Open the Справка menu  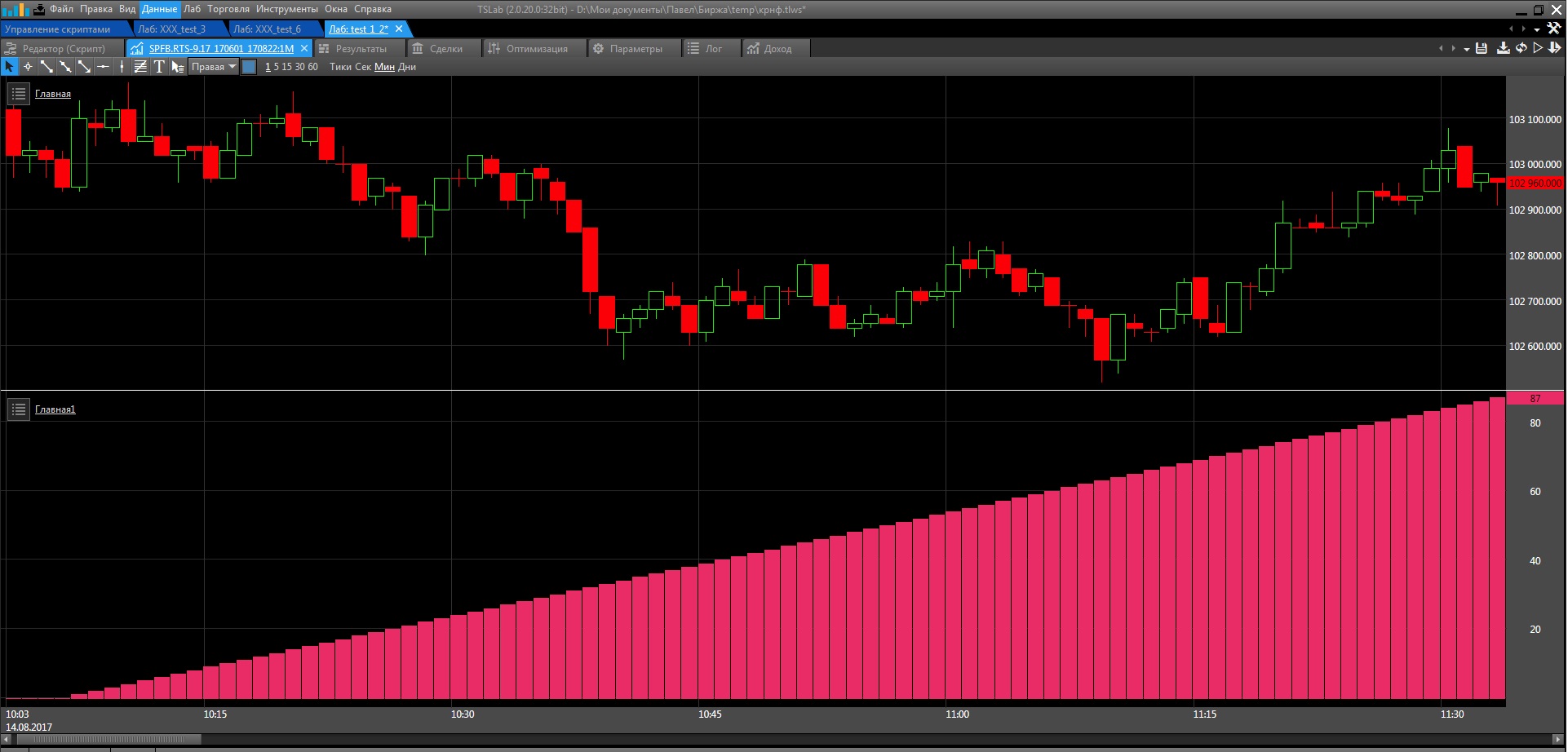click(373, 9)
